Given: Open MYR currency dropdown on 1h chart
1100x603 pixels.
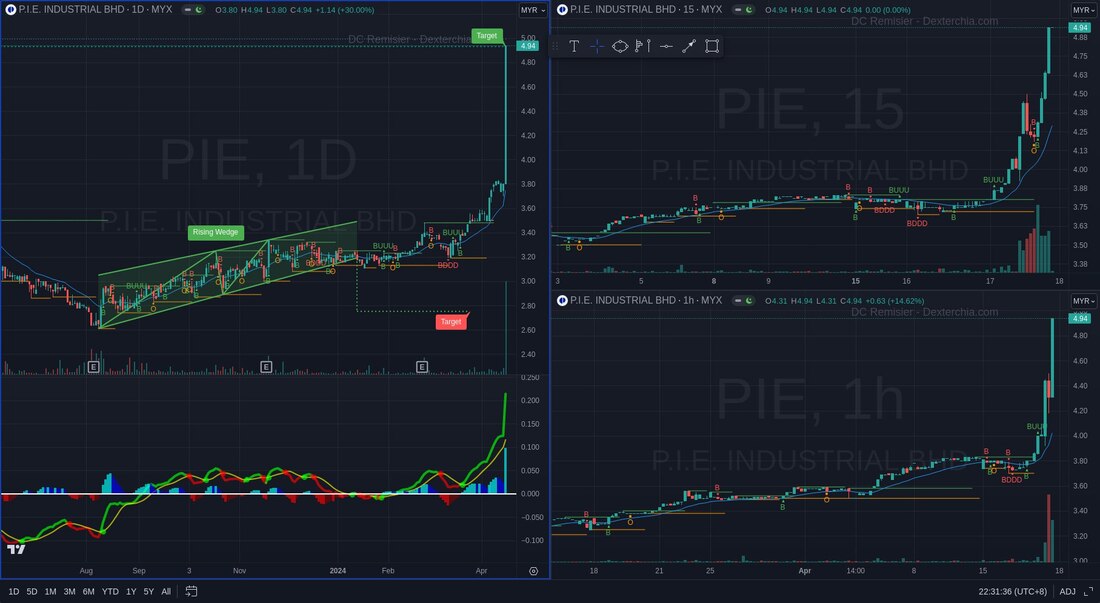Looking at the screenshot, I should tap(1084, 302).
